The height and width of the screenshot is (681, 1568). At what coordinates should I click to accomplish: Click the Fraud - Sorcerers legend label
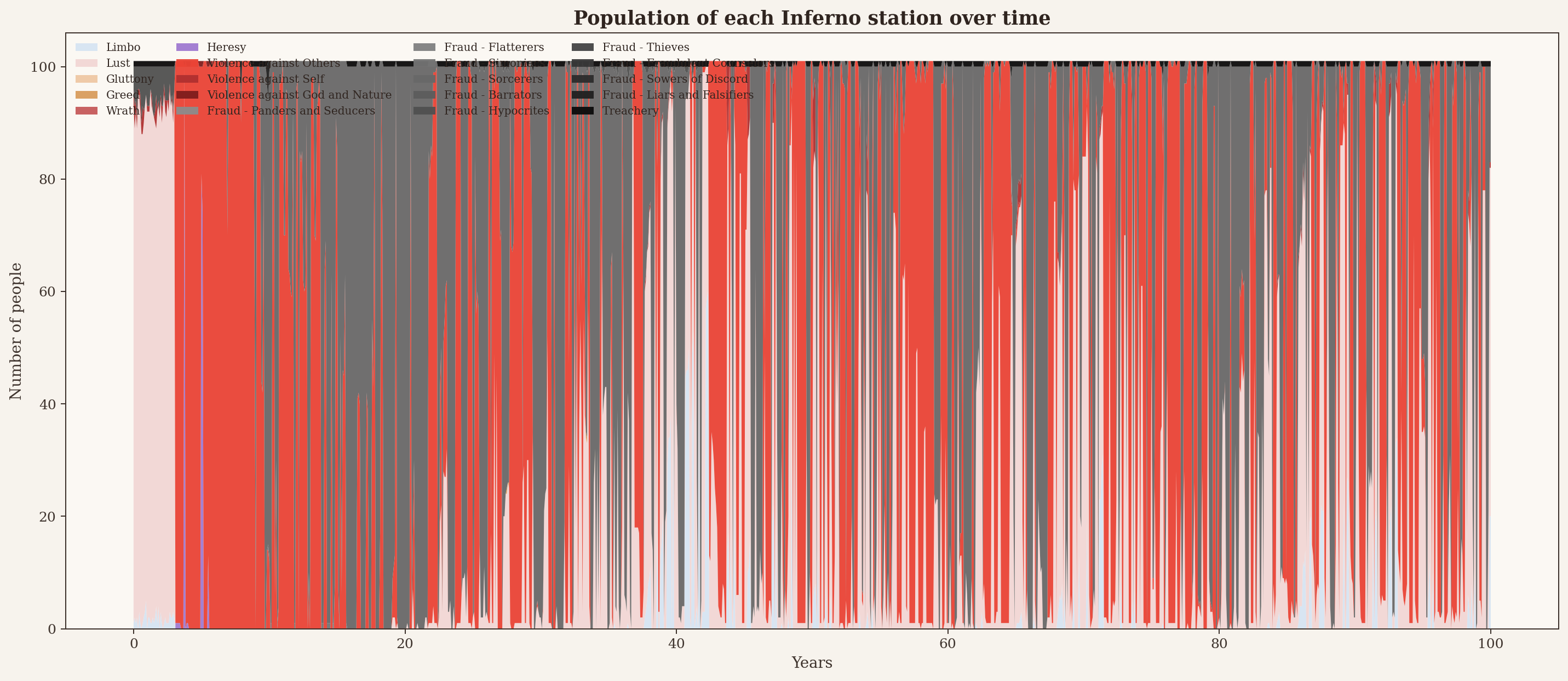tap(493, 79)
